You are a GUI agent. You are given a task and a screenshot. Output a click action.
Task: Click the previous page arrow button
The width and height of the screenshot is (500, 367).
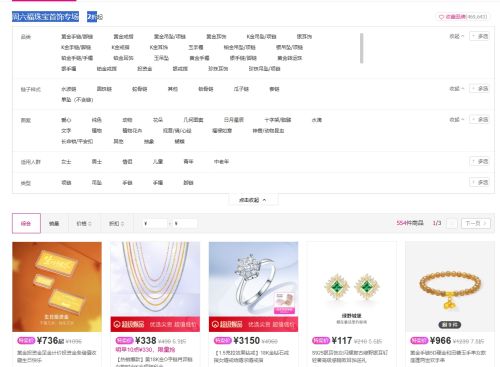pyautogui.click(x=452, y=223)
